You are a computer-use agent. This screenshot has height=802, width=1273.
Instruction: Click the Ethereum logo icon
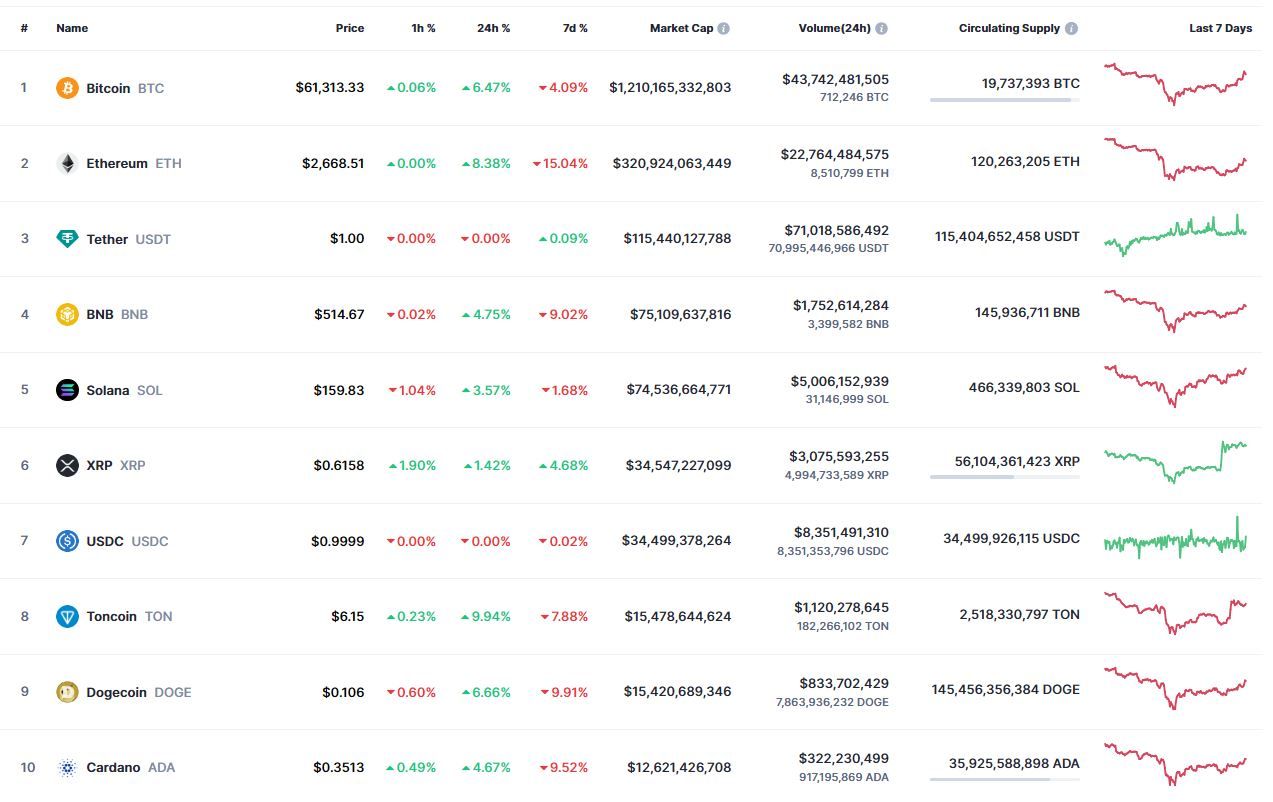(x=67, y=163)
